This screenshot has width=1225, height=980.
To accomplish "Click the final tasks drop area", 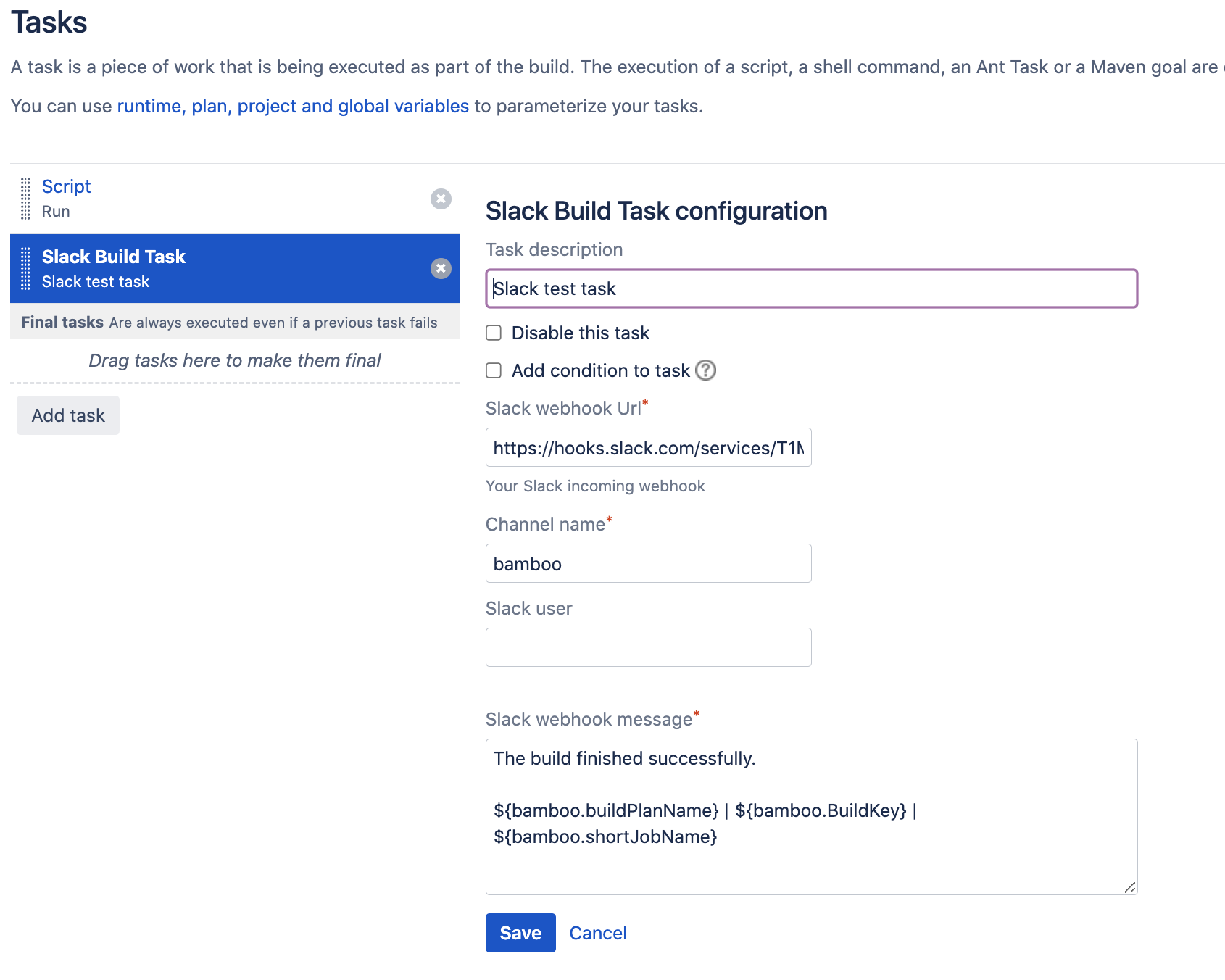I will pos(234,360).
